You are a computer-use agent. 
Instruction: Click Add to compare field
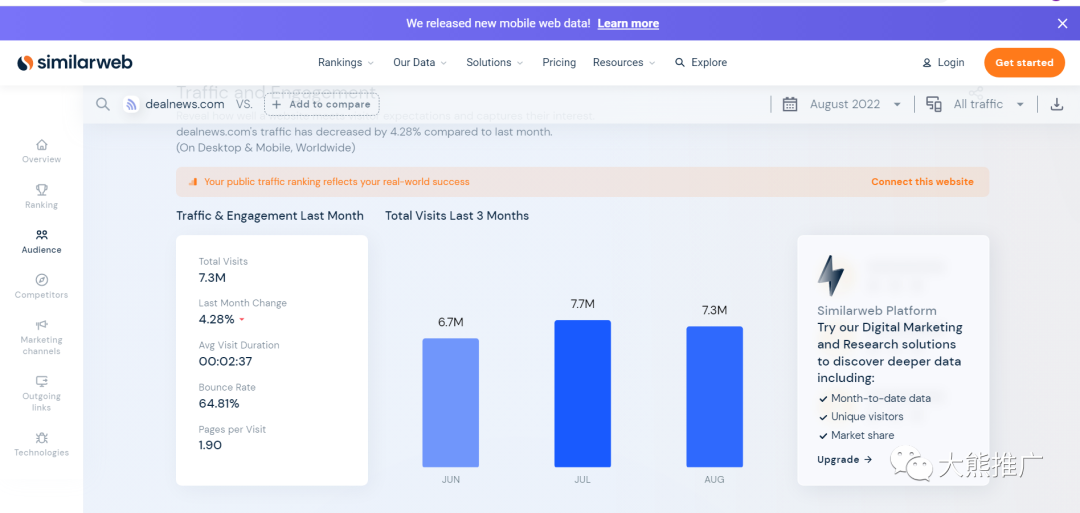321,104
